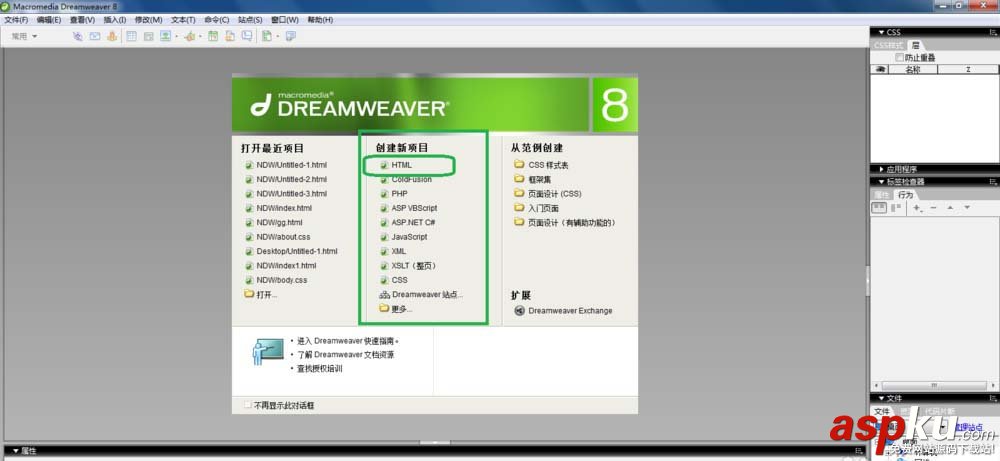Create a new HTML document
This screenshot has height=461, width=1000.
[x=402, y=165]
